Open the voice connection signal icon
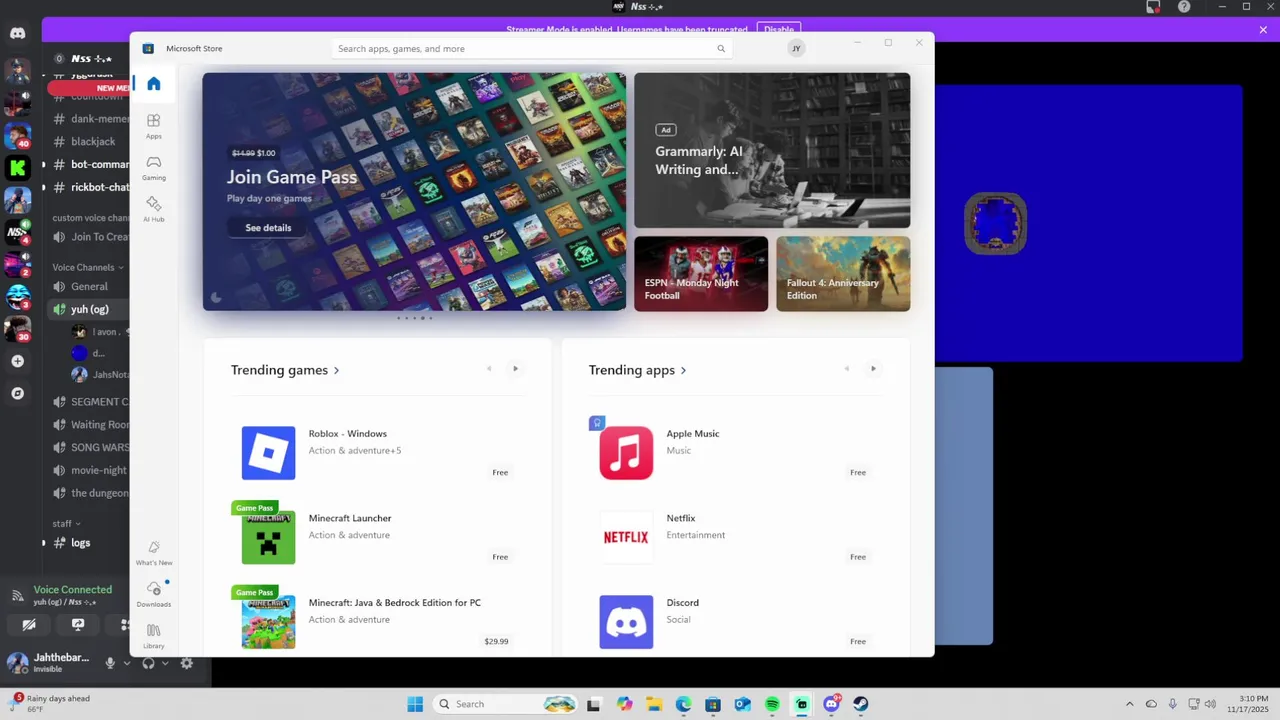This screenshot has width=1280, height=720. pos(17,596)
